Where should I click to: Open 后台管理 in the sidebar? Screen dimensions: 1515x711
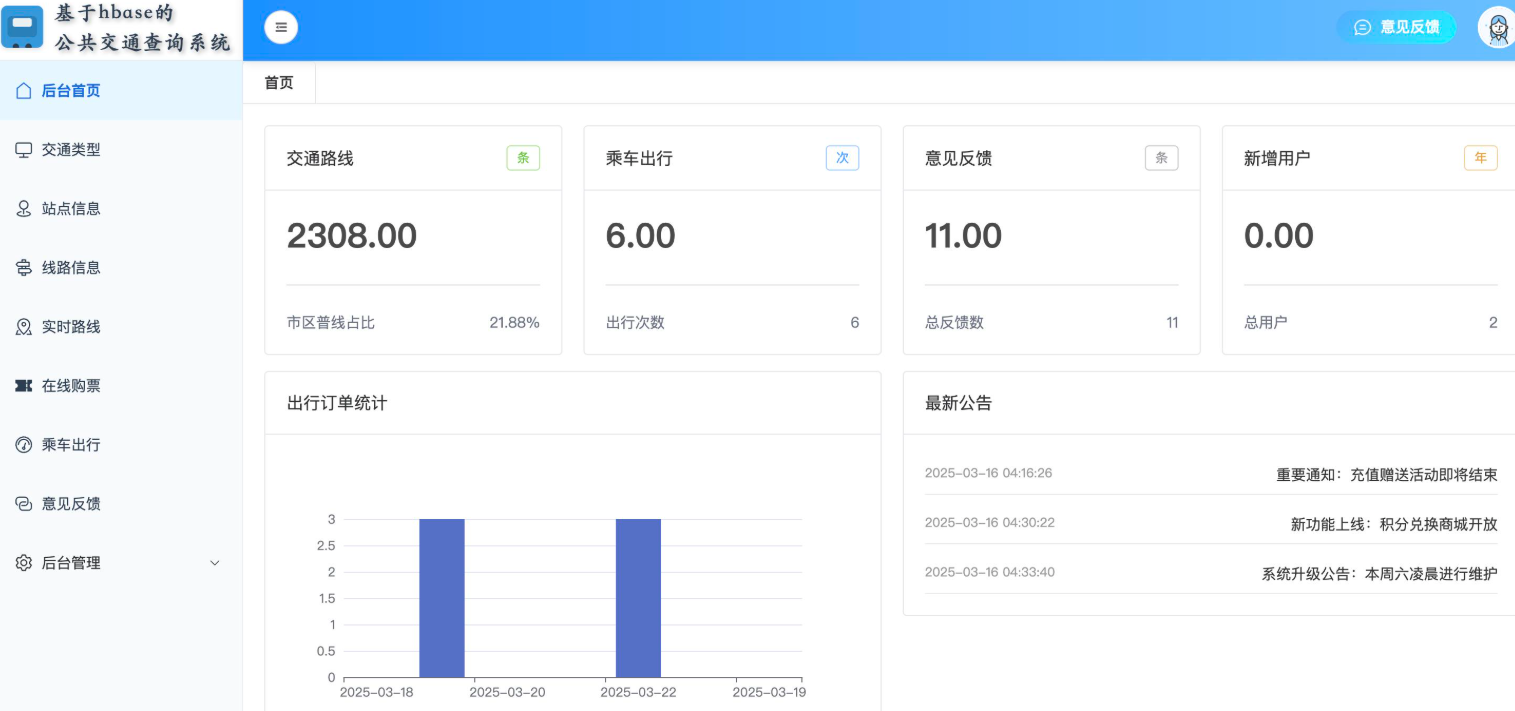pos(121,563)
